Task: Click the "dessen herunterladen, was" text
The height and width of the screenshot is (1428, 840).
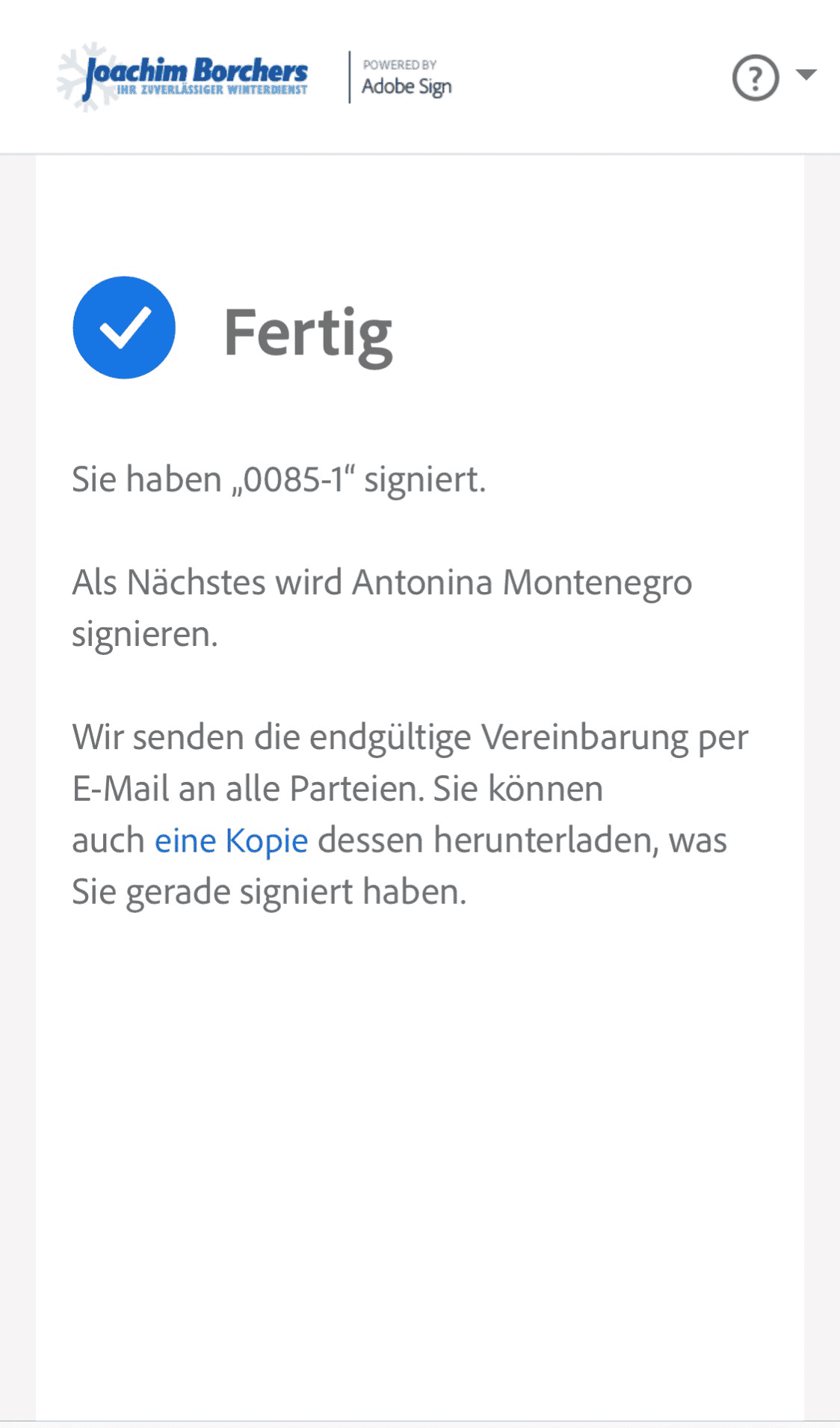Action: click(522, 840)
